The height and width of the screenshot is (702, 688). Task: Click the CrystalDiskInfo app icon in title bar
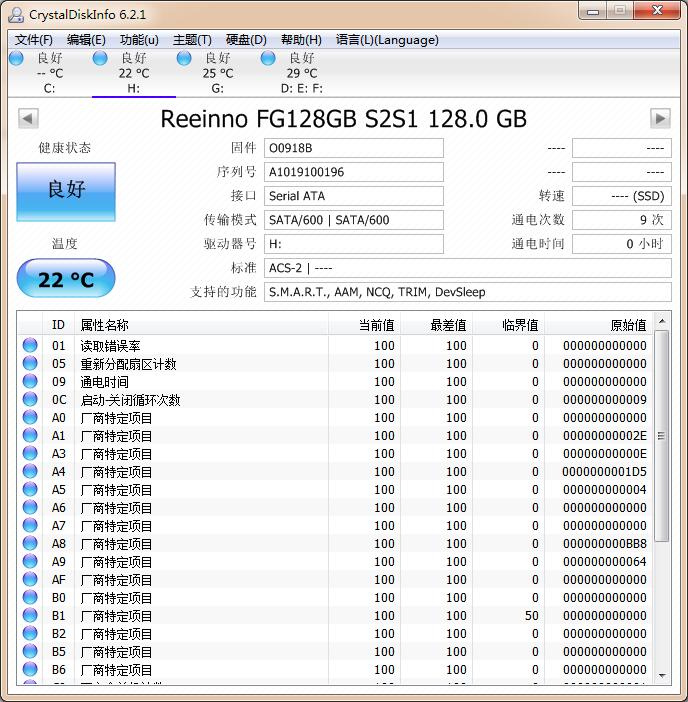[x=16, y=14]
